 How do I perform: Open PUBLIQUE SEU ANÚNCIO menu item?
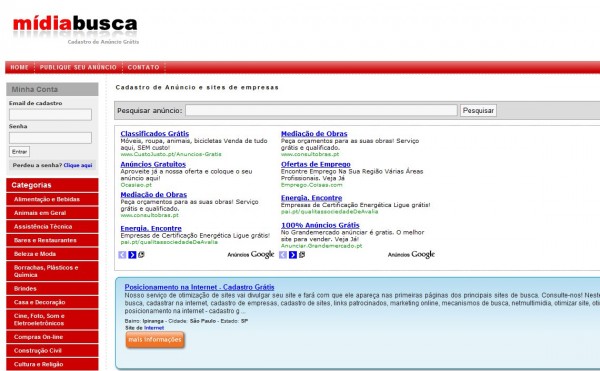[78, 67]
